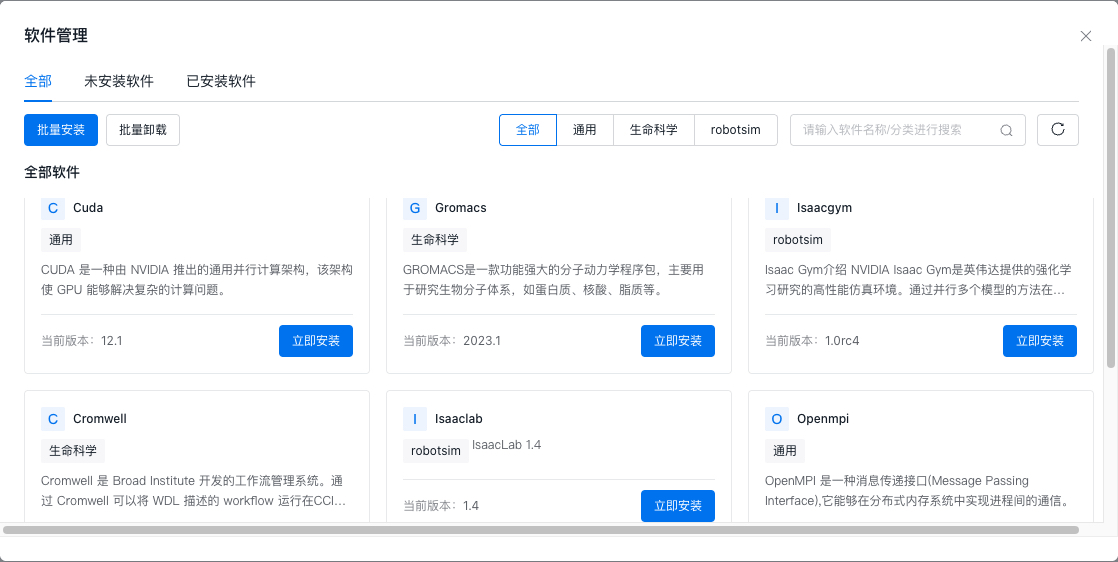The image size is (1118, 562).
Task: Click the Isaac Gym description paragraph
Action: [x=918, y=280]
